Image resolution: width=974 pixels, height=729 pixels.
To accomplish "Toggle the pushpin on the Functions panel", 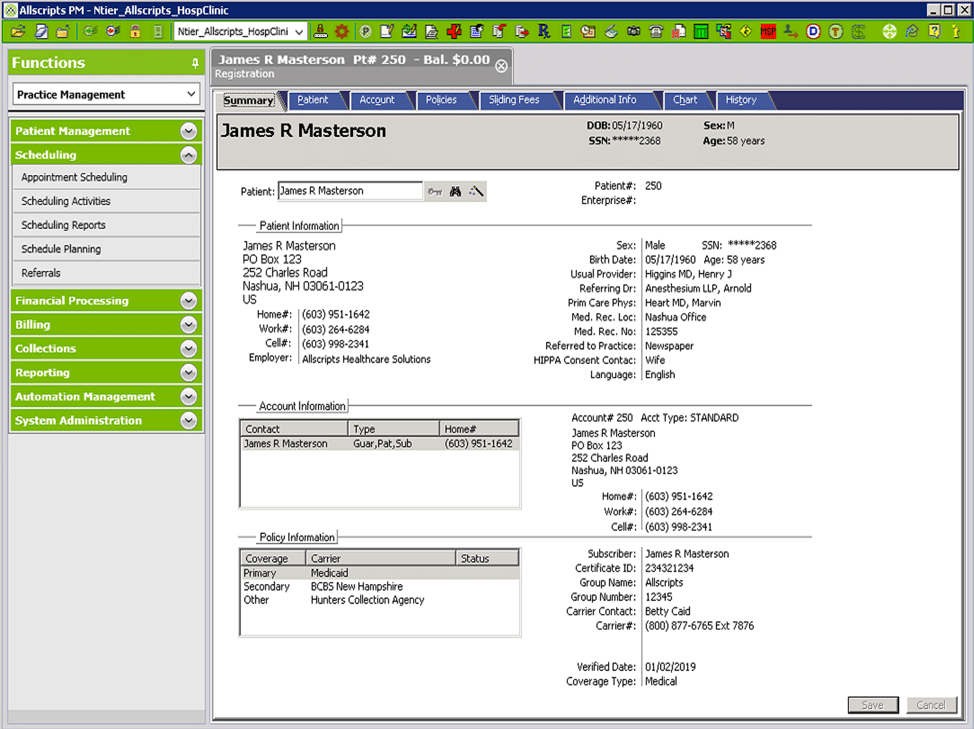I will coord(196,62).
